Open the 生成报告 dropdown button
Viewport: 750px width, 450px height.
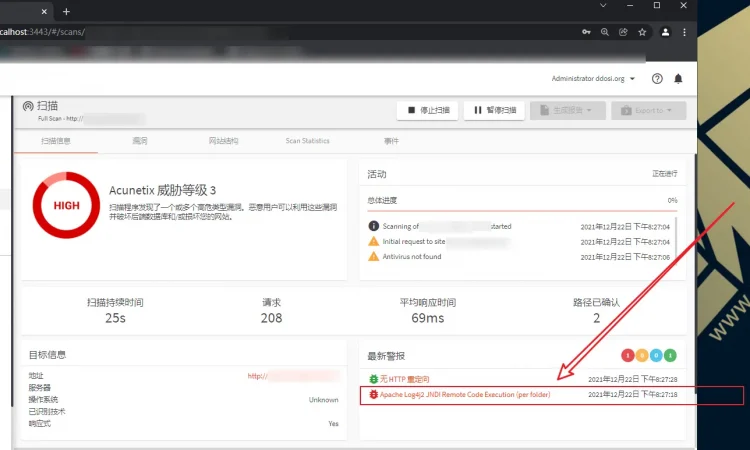[568, 110]
